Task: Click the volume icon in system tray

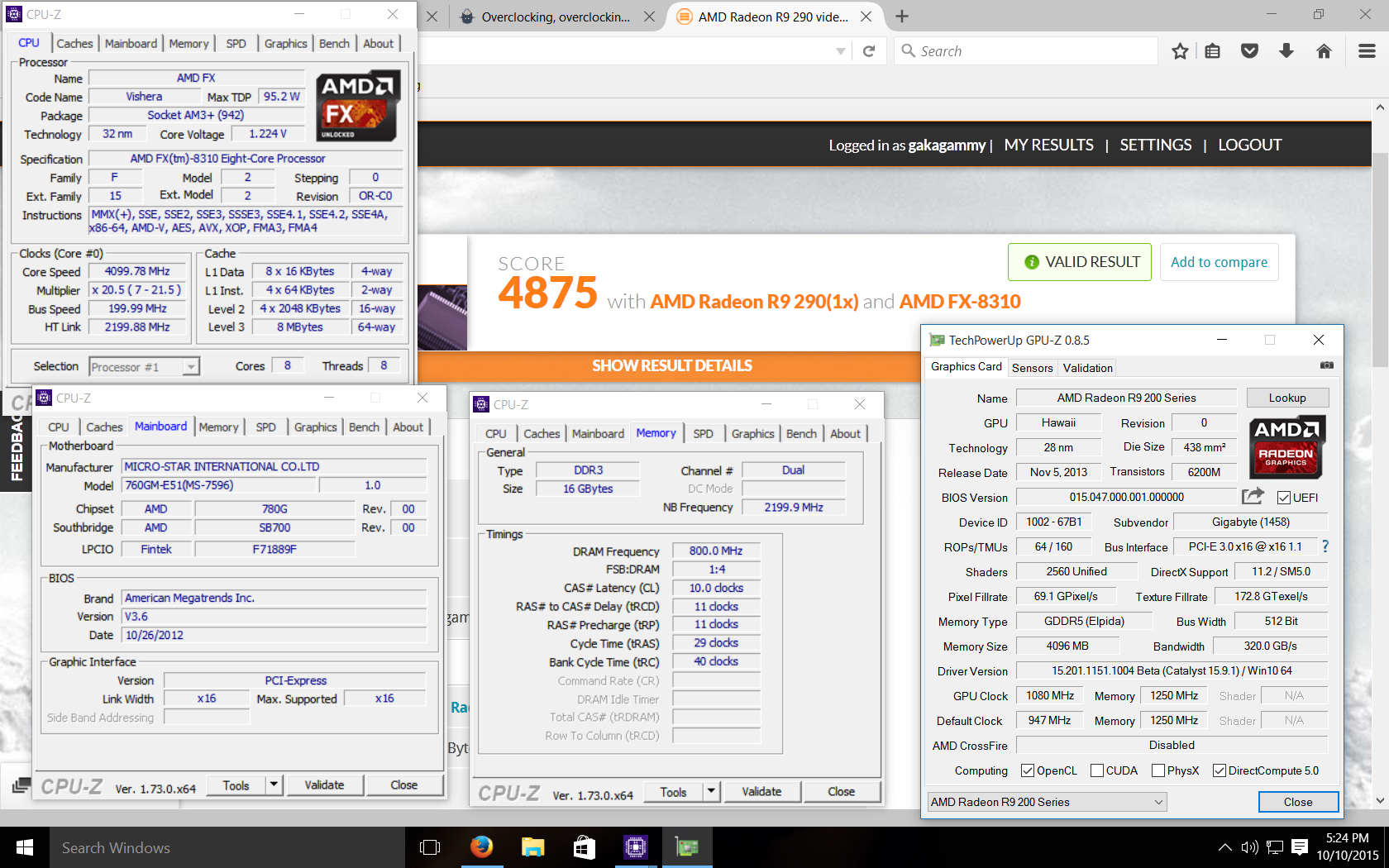Action: click(x=1249, y=847)
